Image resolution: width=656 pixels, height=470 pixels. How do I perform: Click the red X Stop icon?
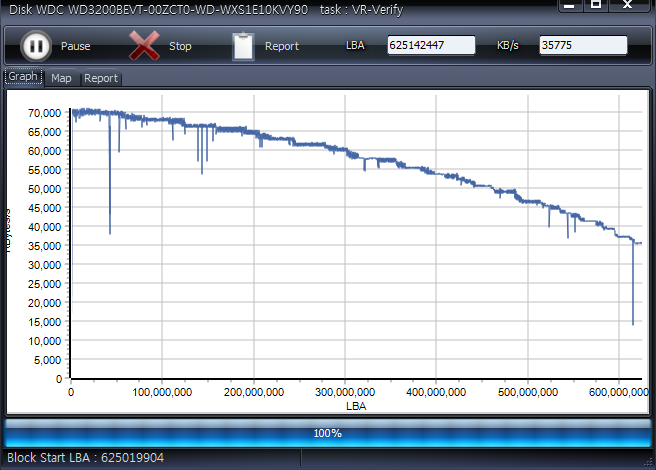pyautogui.click(x=145, y=46)
